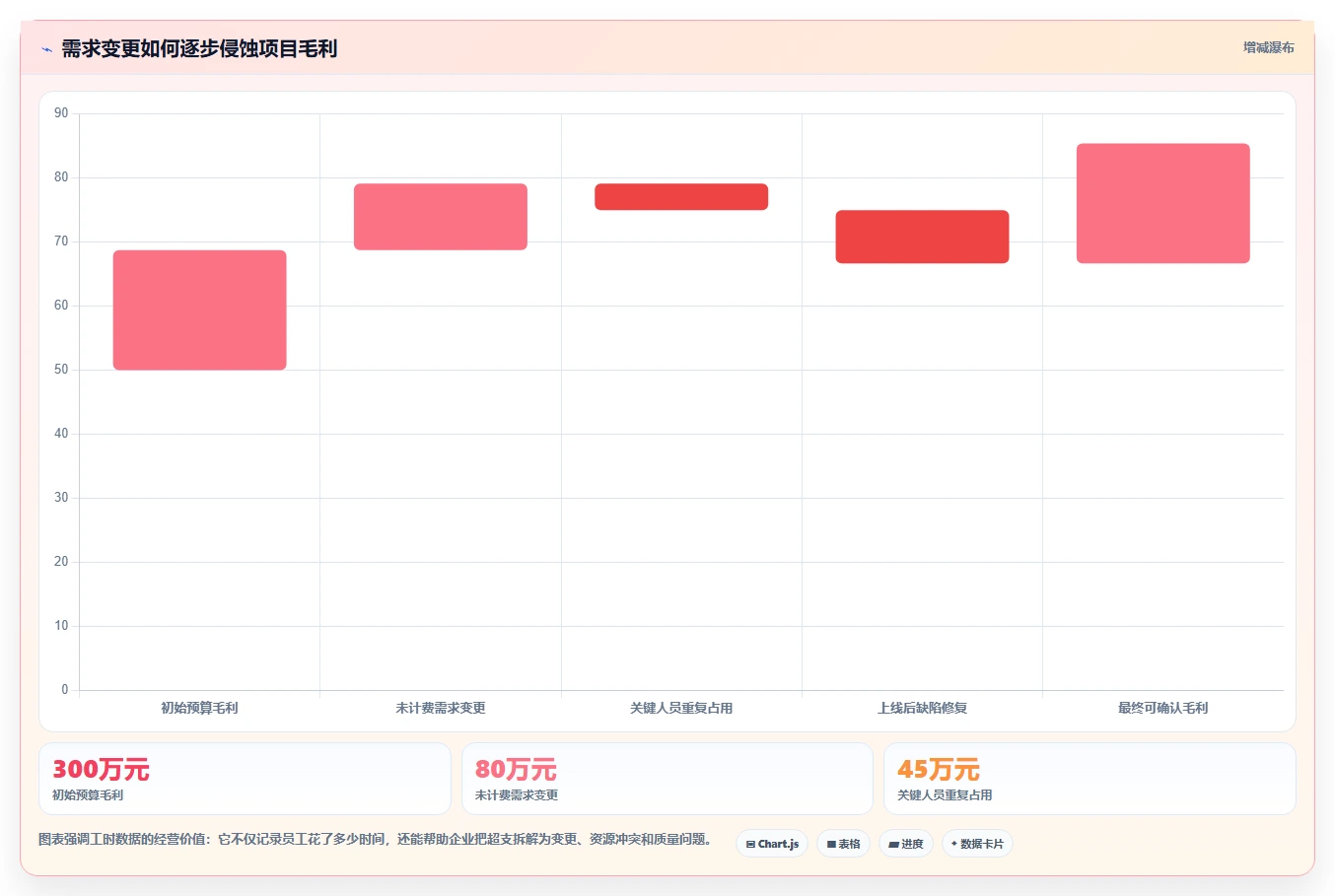Image resolution: width=1335 pixels, height=896 pixels.
Task: Click the 表格 tag chip
Action: coord(843,844)
